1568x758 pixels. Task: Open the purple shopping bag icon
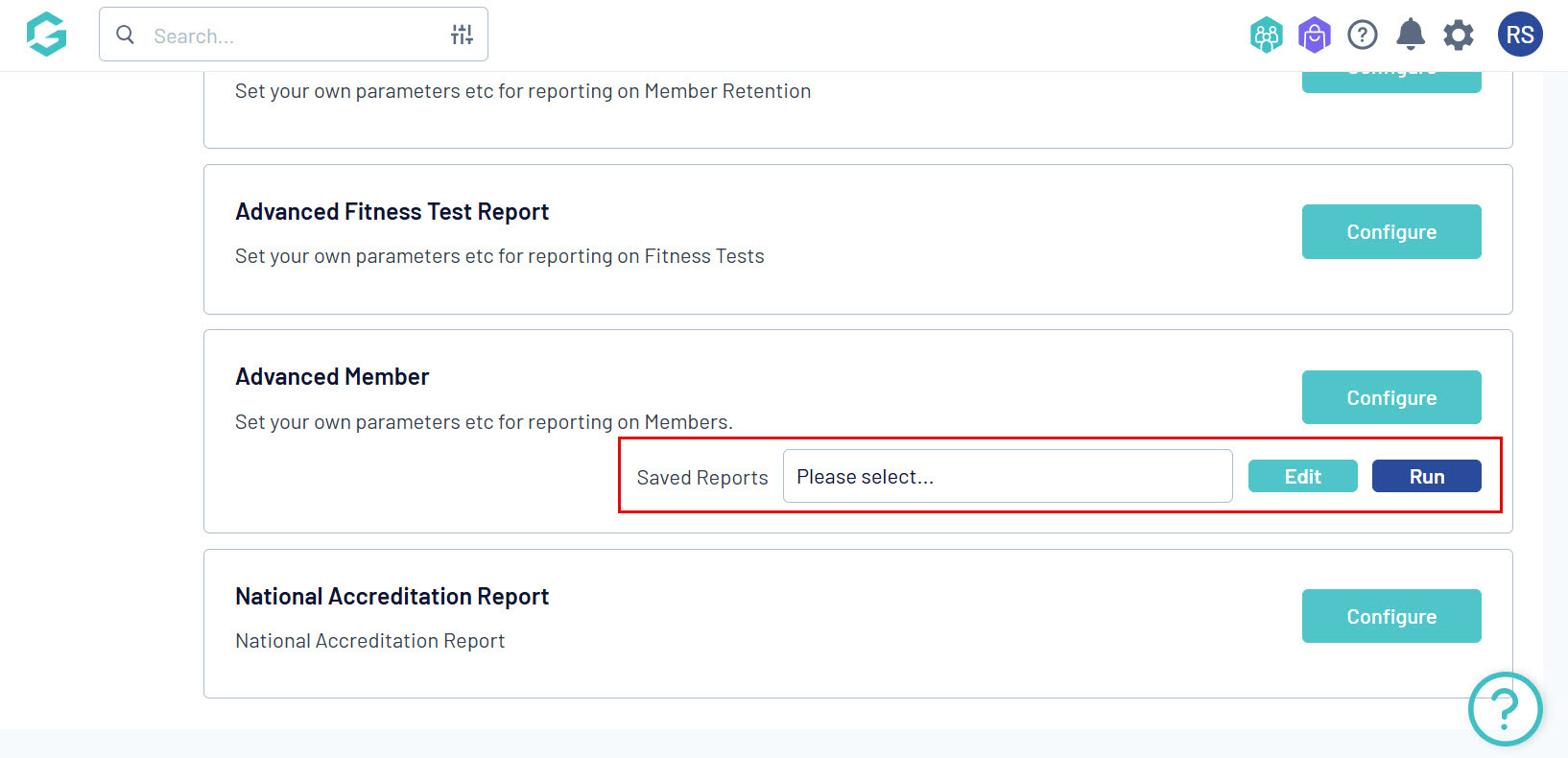click(x=1314, y=36)
